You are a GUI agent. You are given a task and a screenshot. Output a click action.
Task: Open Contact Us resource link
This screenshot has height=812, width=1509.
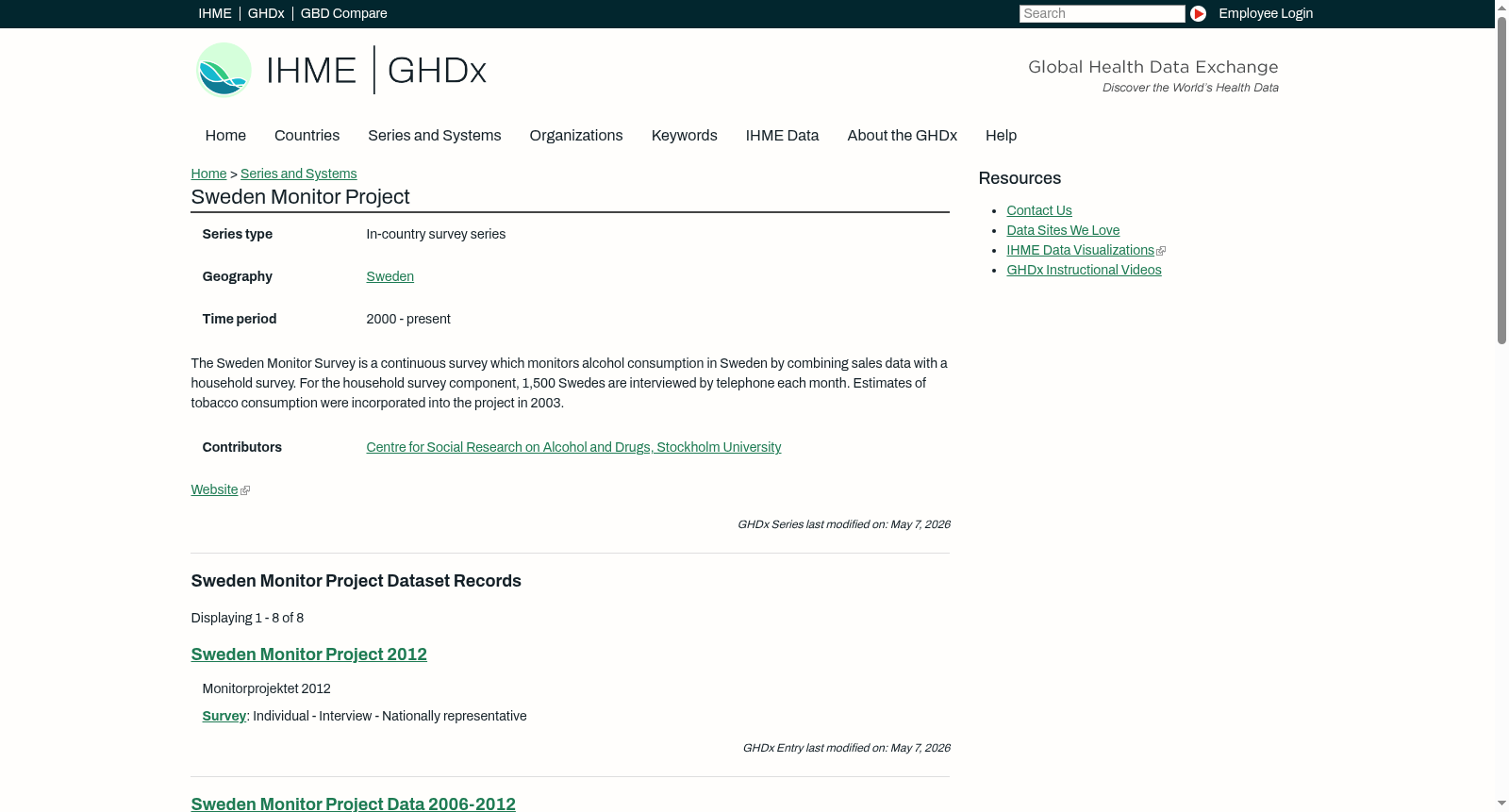(1038, 211)
